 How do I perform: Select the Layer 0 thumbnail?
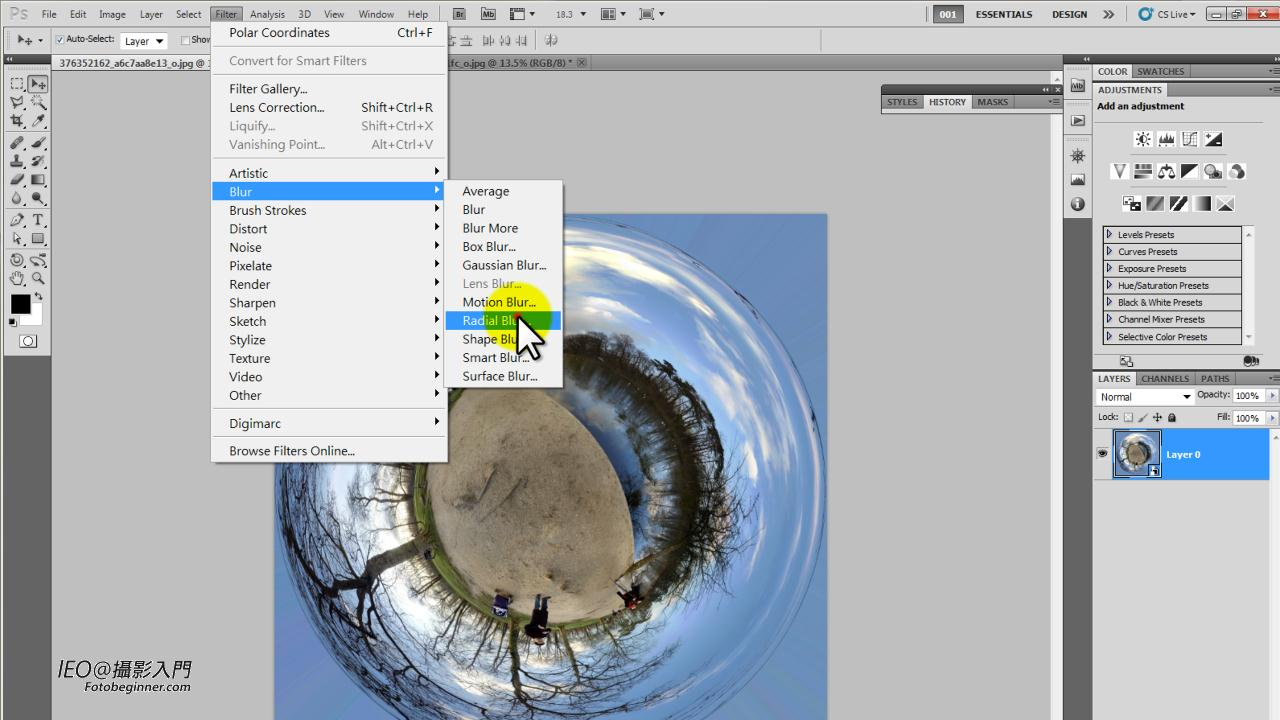click(1137, 454)
